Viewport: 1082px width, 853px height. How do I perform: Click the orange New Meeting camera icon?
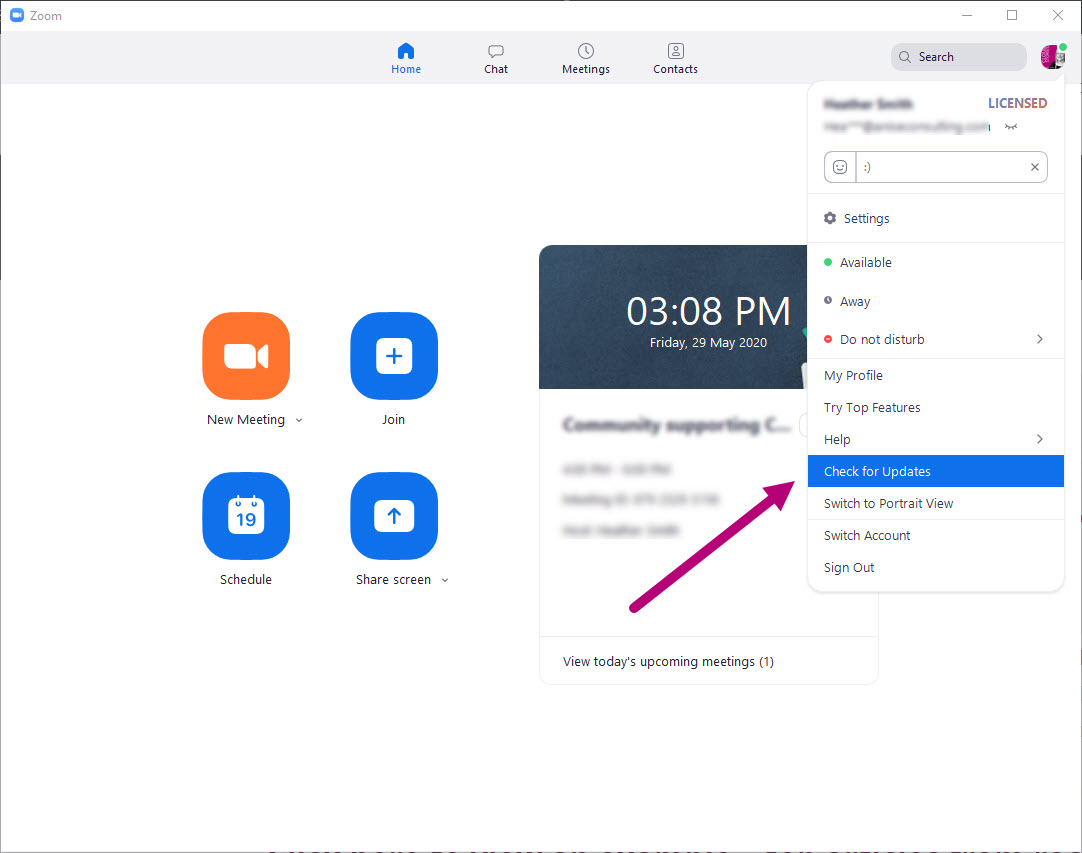246,356
